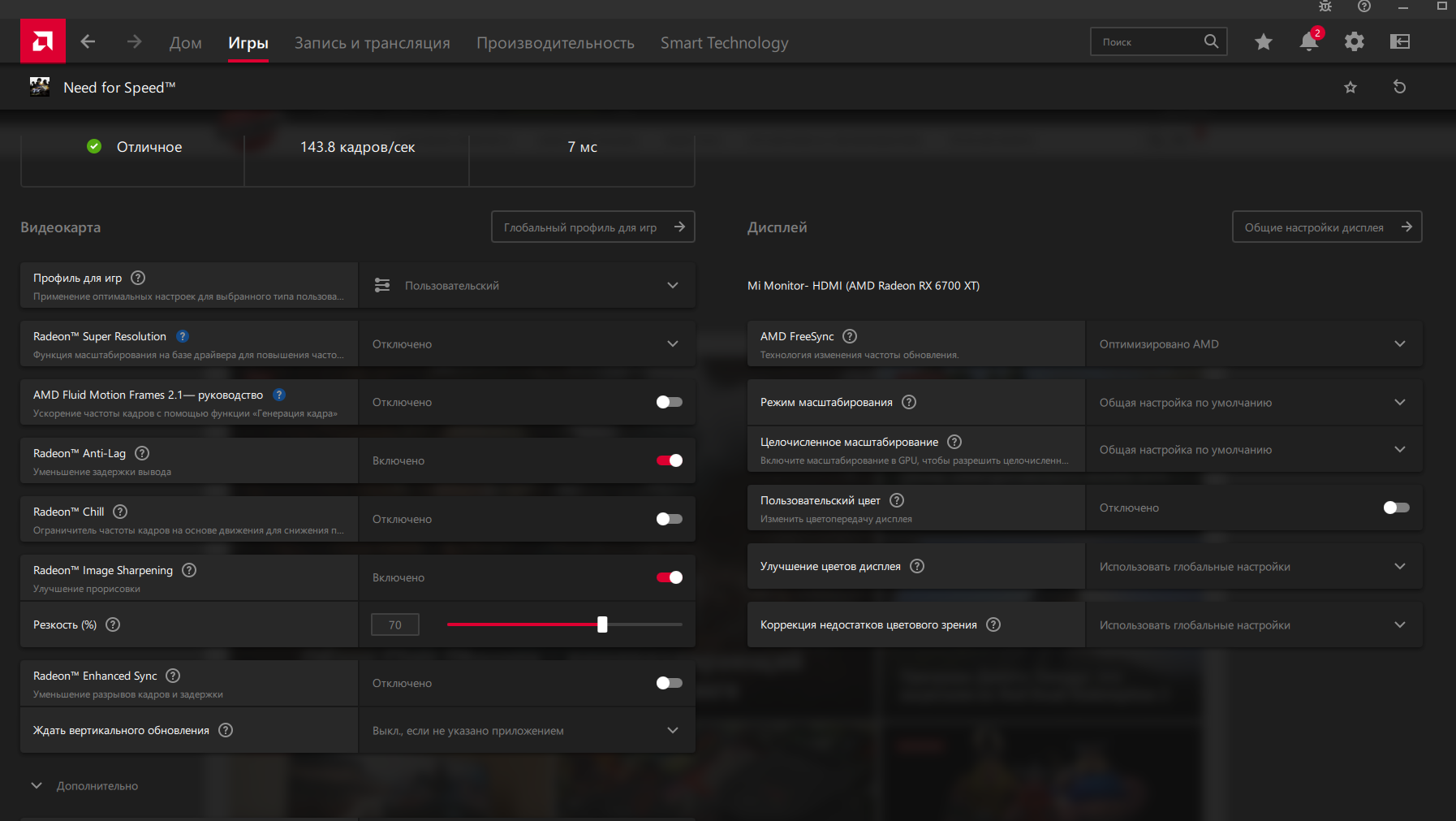This screenshot has height=821, width=1456.
Task: Open notifications bell icon
Action: (x=1308, y=41)
